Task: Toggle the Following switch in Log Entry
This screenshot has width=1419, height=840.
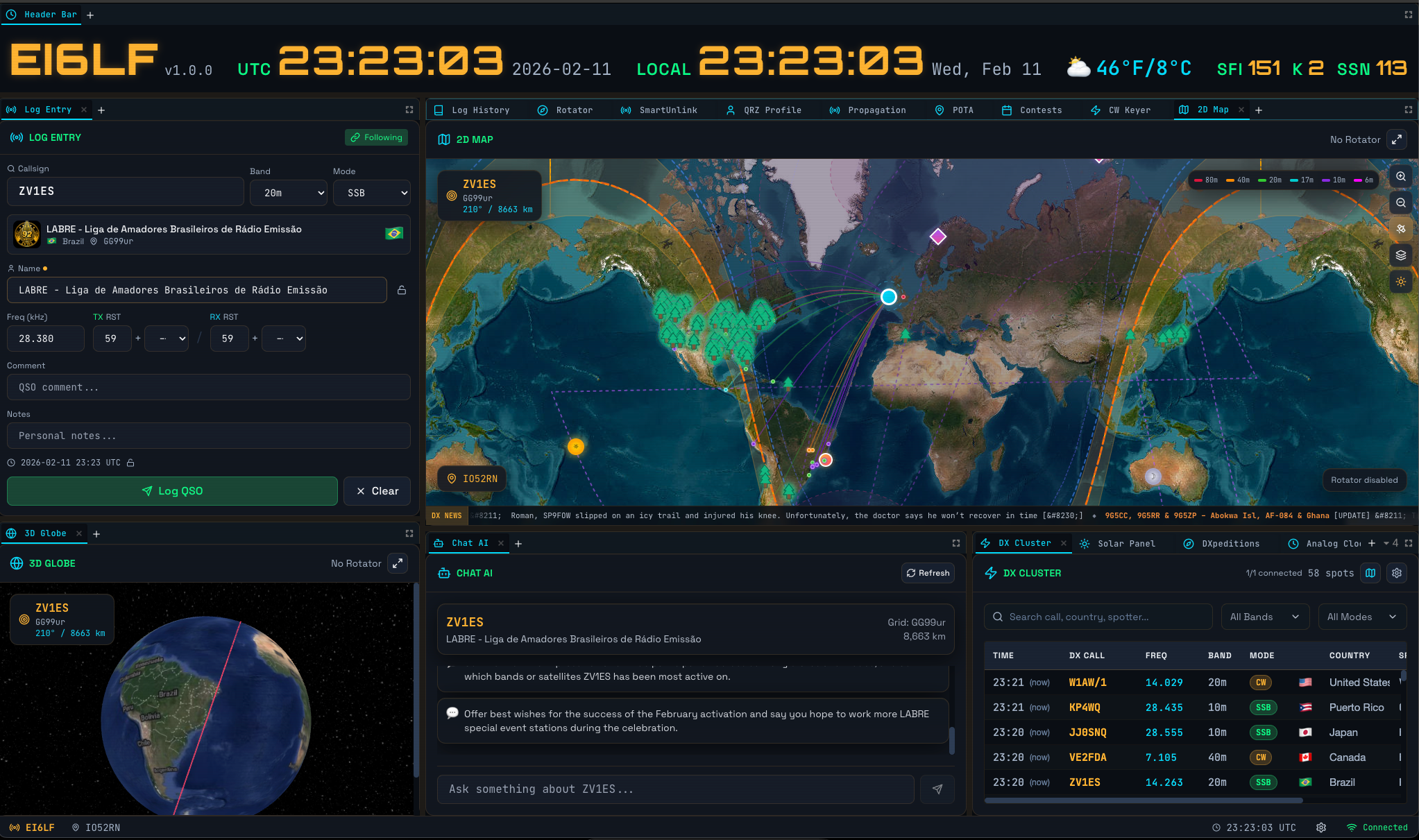Action: tap(376, 137)
